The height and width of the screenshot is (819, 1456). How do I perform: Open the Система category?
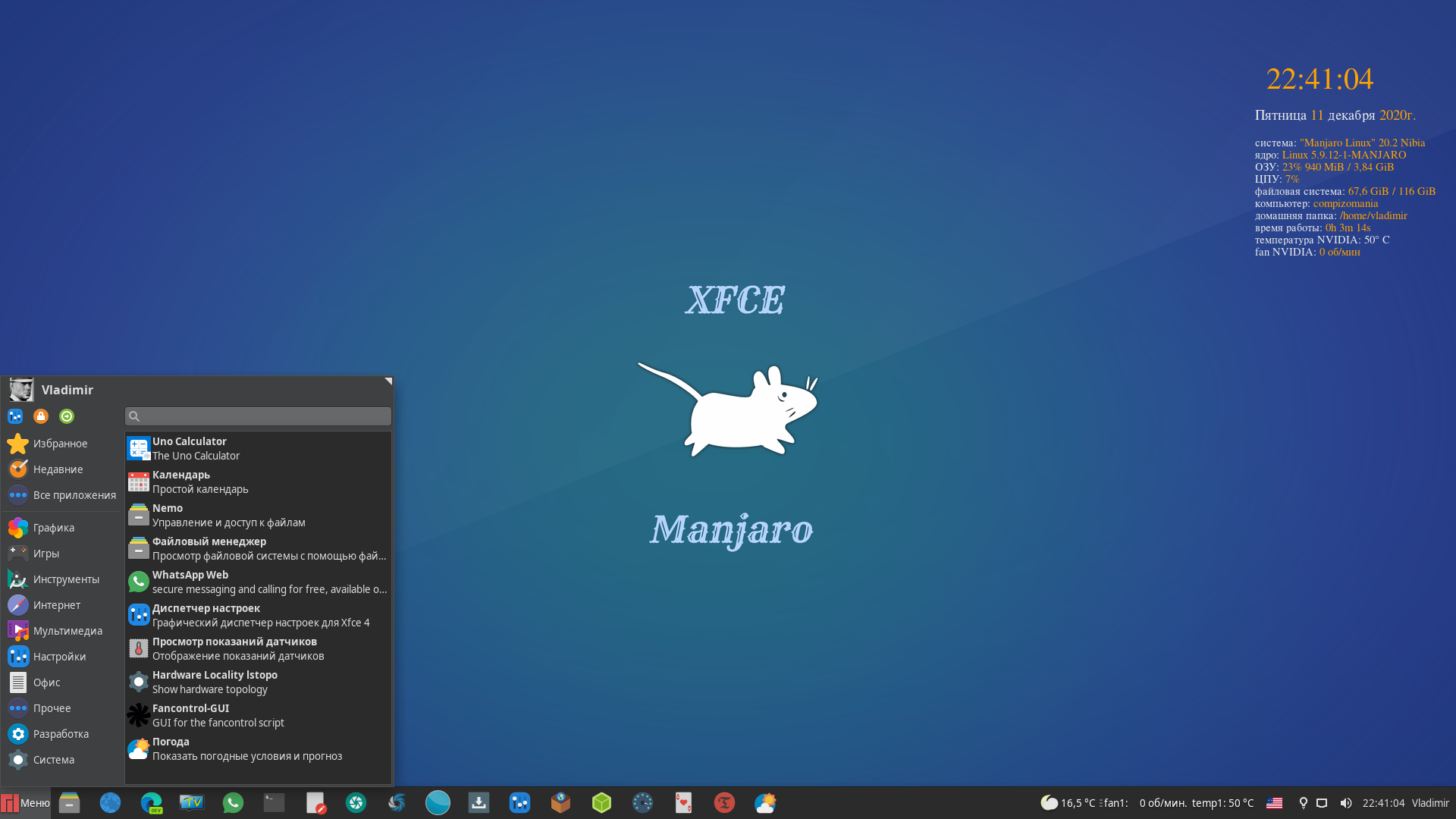pyautogui.click(x=53, y=759)
